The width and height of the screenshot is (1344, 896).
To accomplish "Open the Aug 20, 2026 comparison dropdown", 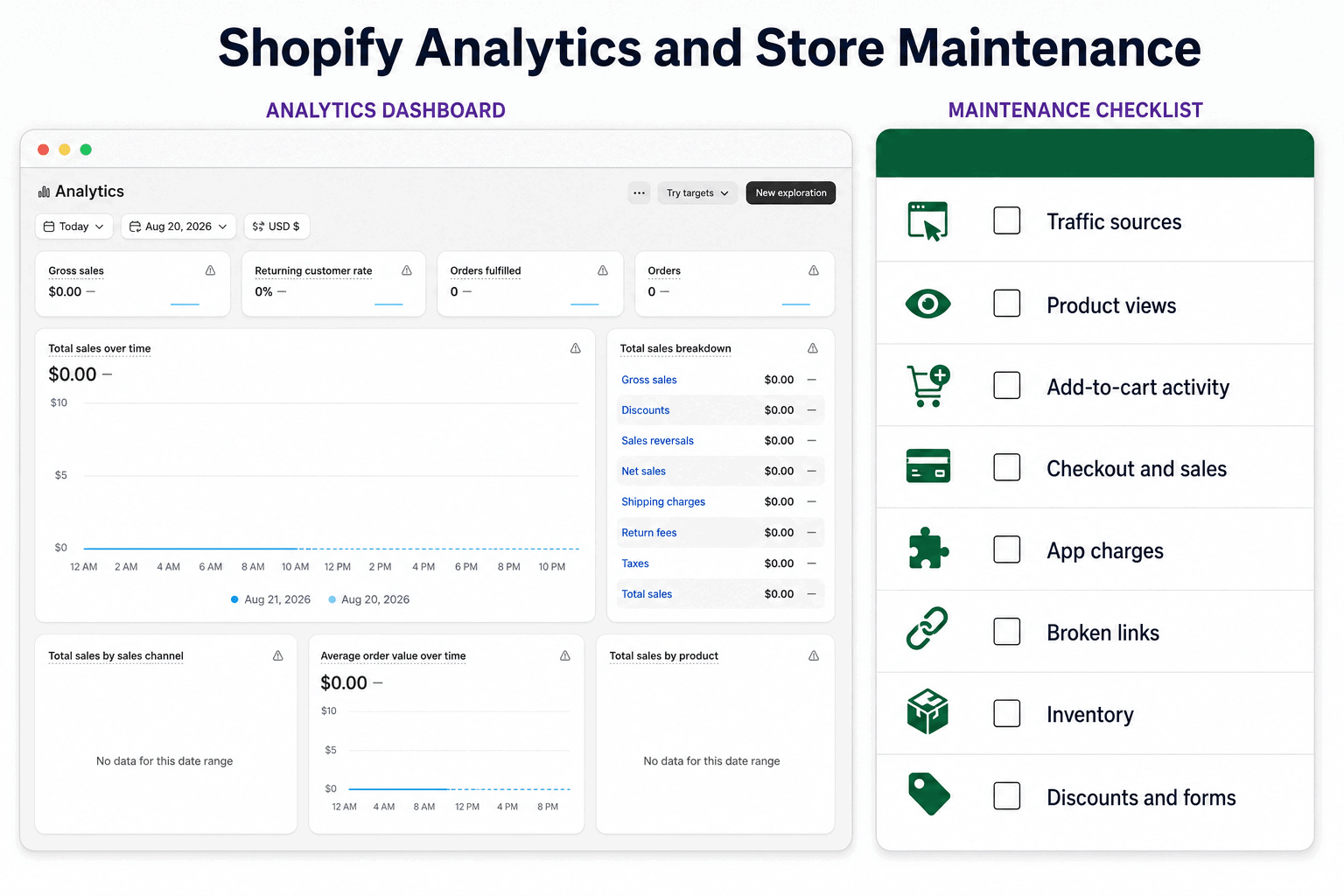I will 178,227.
